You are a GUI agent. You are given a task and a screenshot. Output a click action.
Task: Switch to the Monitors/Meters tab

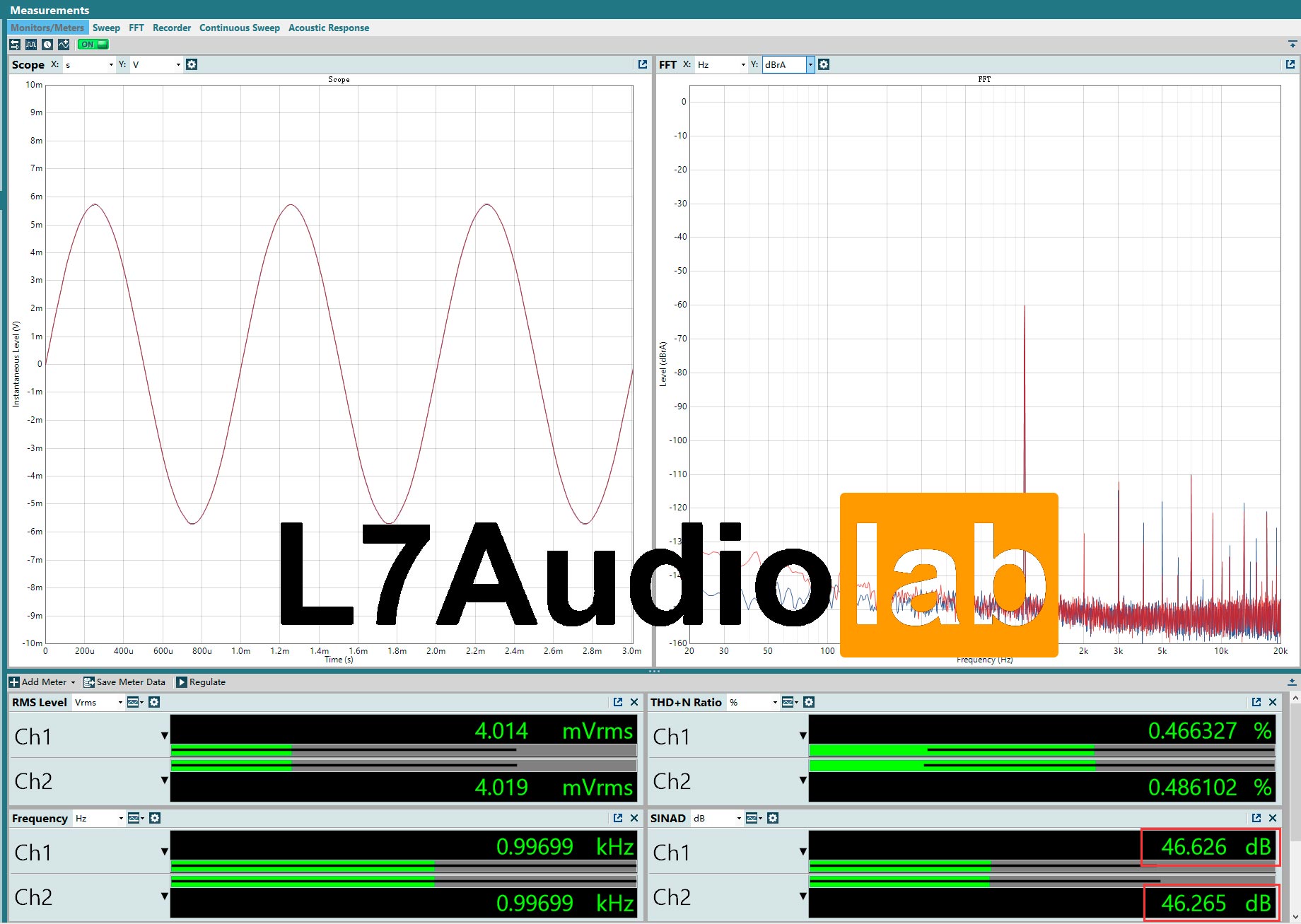point(47,28)
